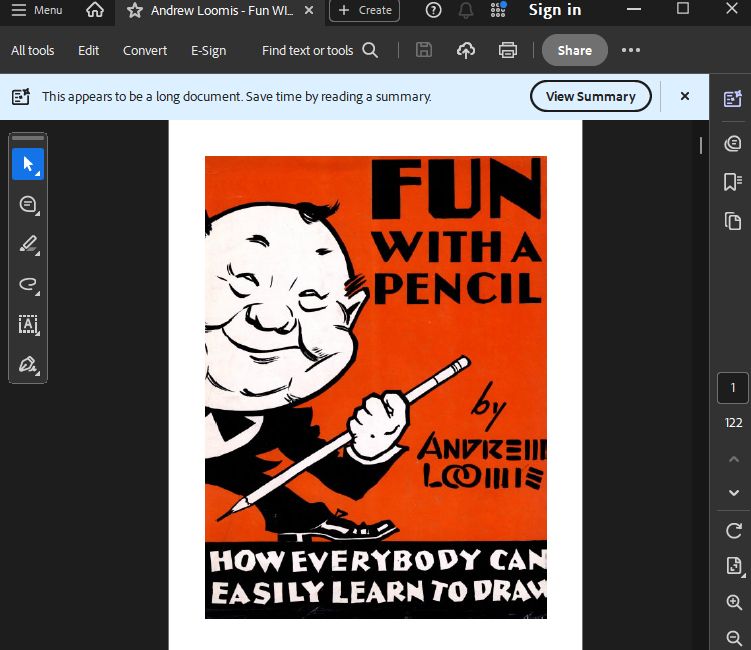
Task: Rotate the page clockwise
Action: click(734, 531)
